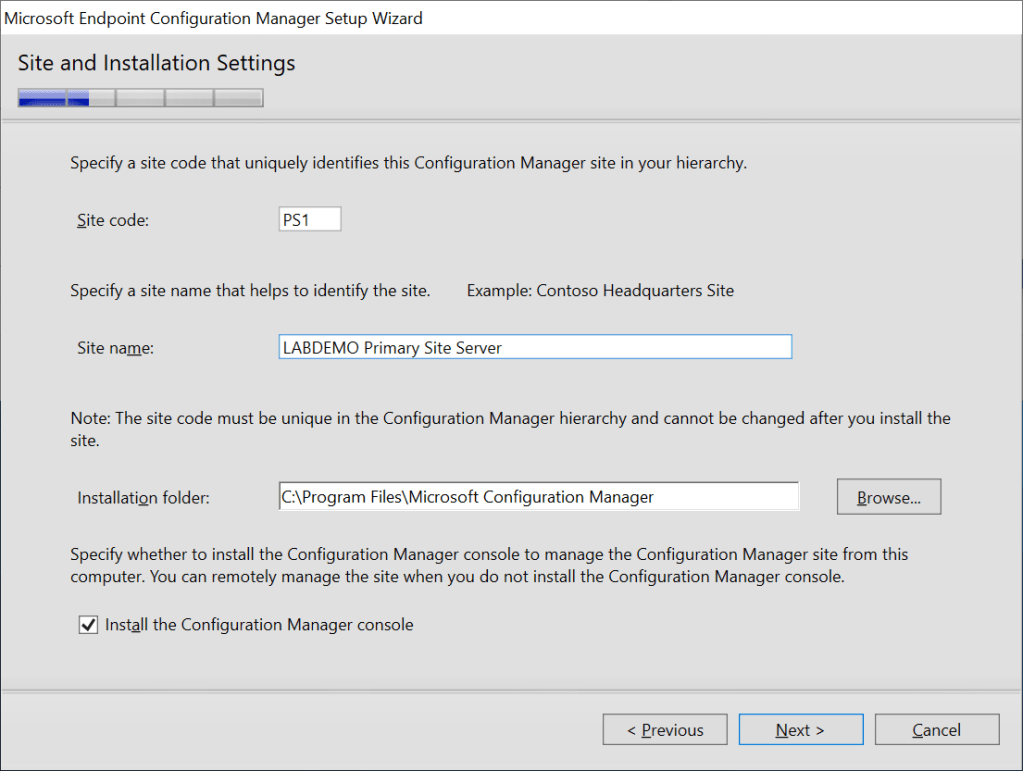Viewport: 1023px width, 771px height.
Task: Go back with the Previous button
Action: click(x=665, y=730)
